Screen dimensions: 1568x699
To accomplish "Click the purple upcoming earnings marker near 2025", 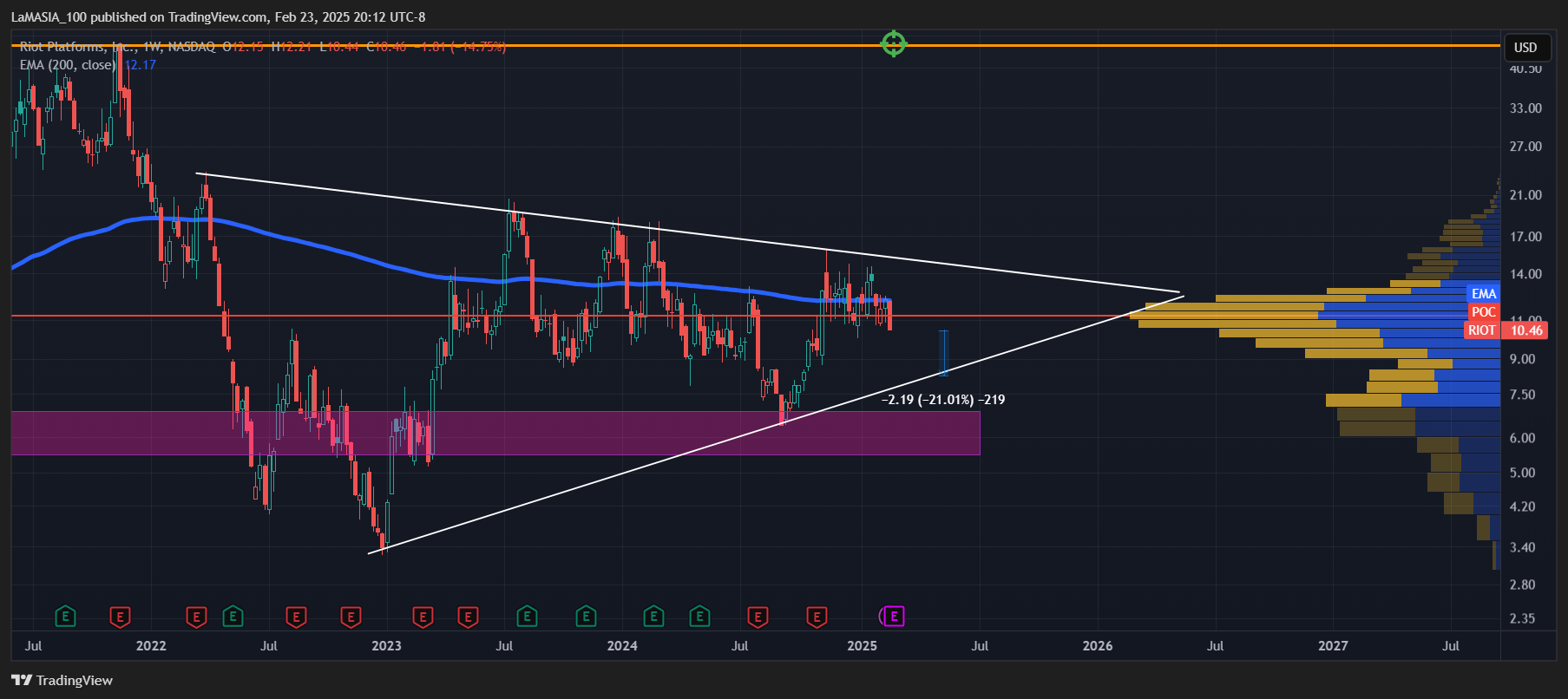I will [x=893, y=617].
